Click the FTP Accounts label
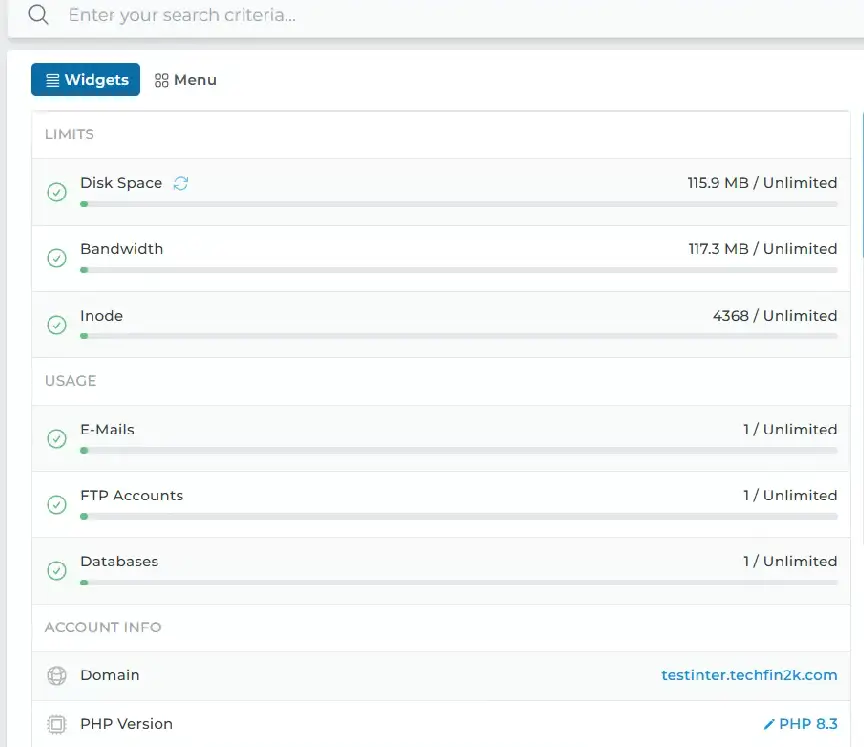Viewport: 864px width, 747px height. [132, 495]
